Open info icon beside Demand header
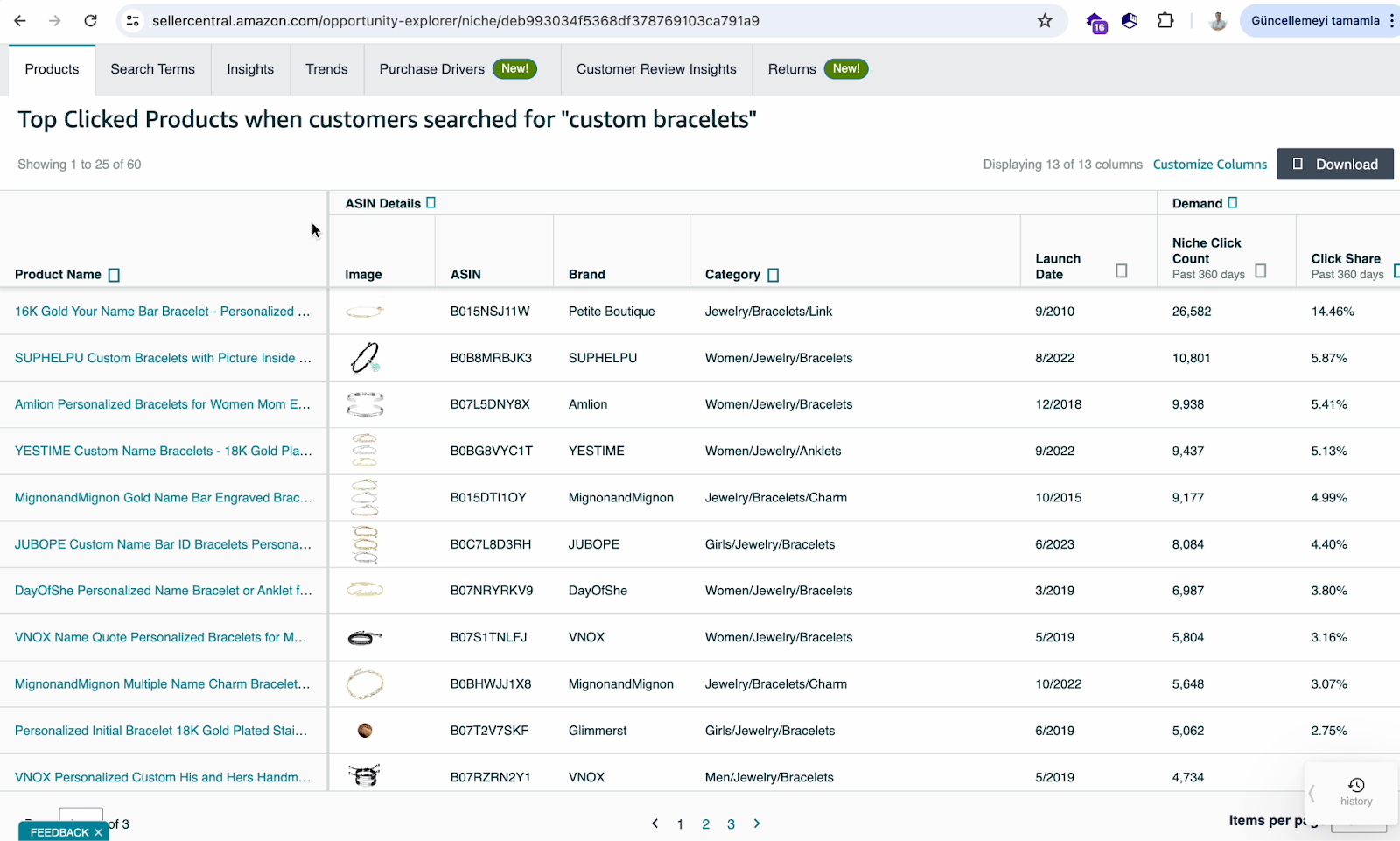1400x841 pixels. click(1232, 203)
